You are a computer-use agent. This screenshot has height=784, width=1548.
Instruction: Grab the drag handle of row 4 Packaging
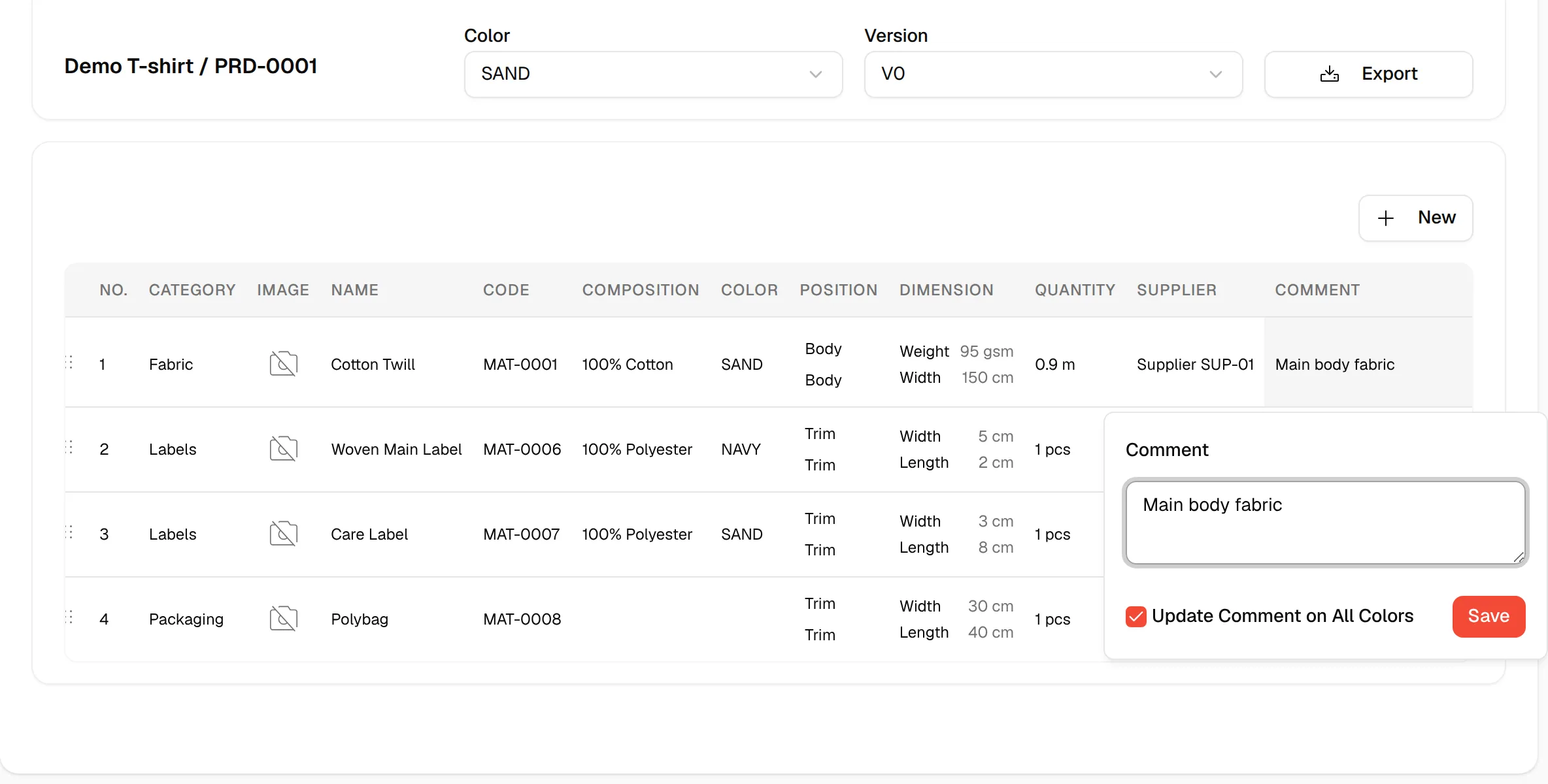coord(69,617)
